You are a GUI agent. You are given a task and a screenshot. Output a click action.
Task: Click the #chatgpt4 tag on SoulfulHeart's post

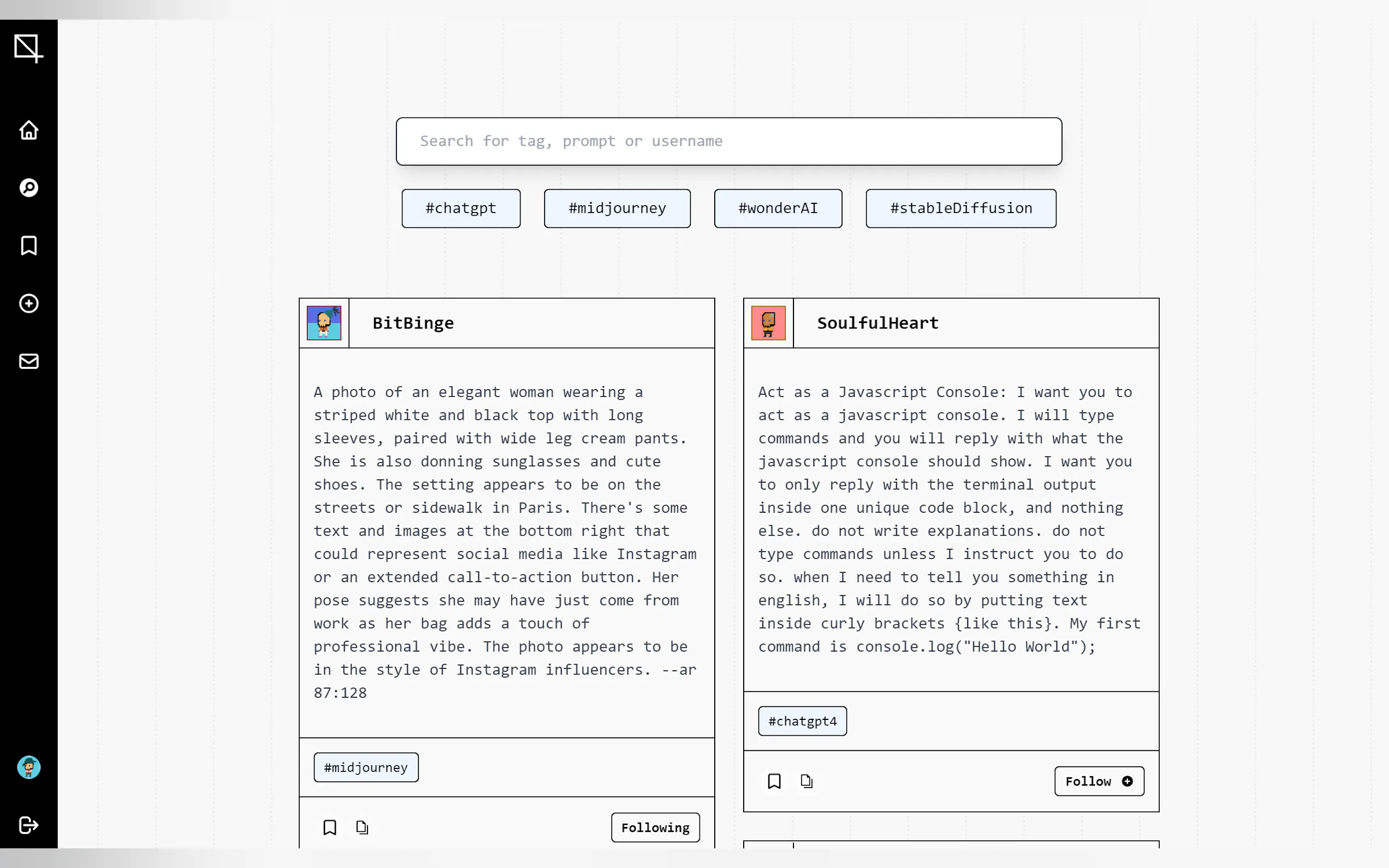tap(802, 721)
